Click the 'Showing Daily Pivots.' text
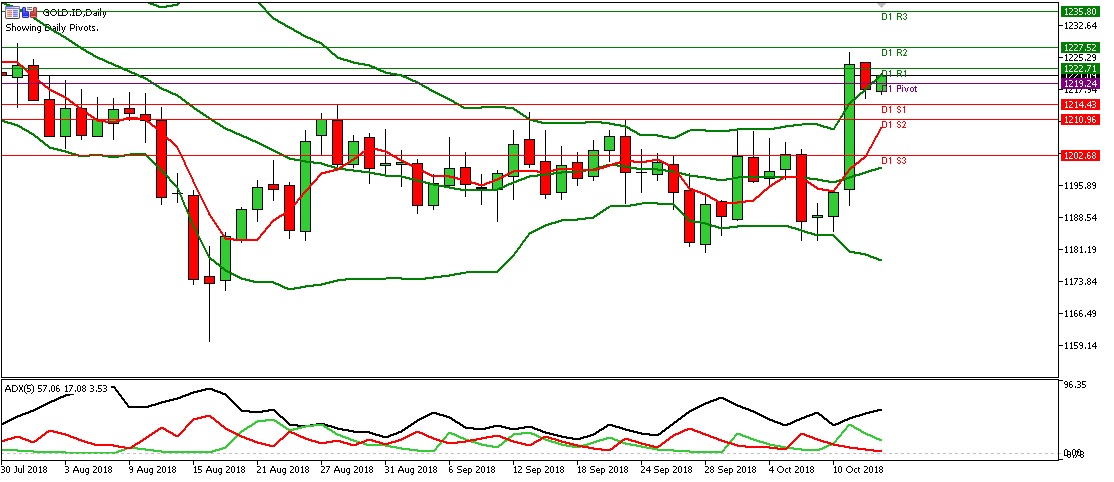This screenshot has width=1114, height=482. 52,28
